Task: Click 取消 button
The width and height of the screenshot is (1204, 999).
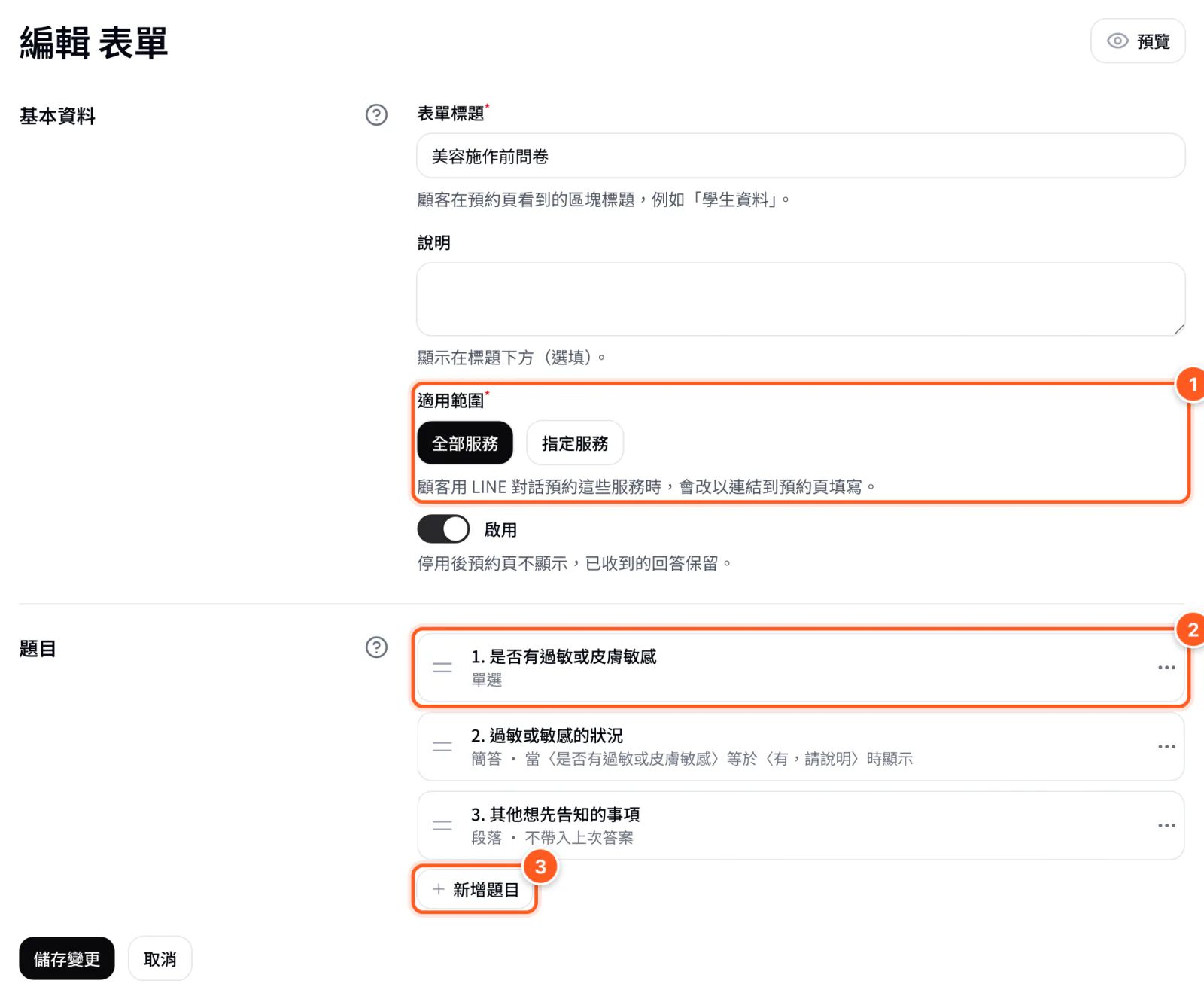Action: pyautogui.click(x=160, y=958)
